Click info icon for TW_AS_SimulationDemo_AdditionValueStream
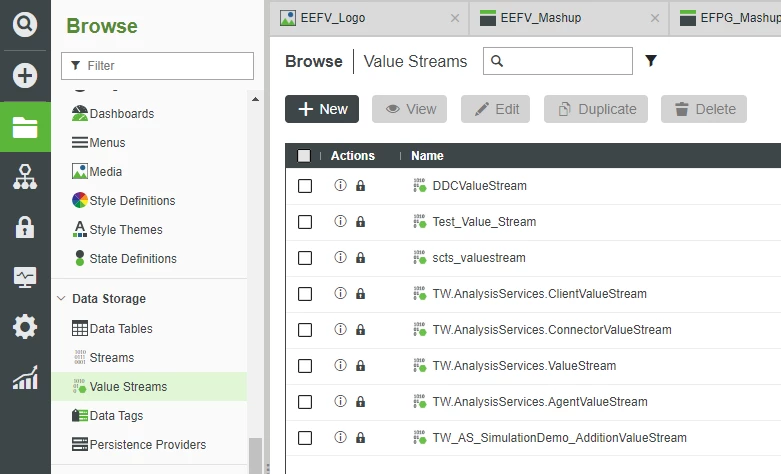The width and height of the screenshot is (781, 474). 340,437
